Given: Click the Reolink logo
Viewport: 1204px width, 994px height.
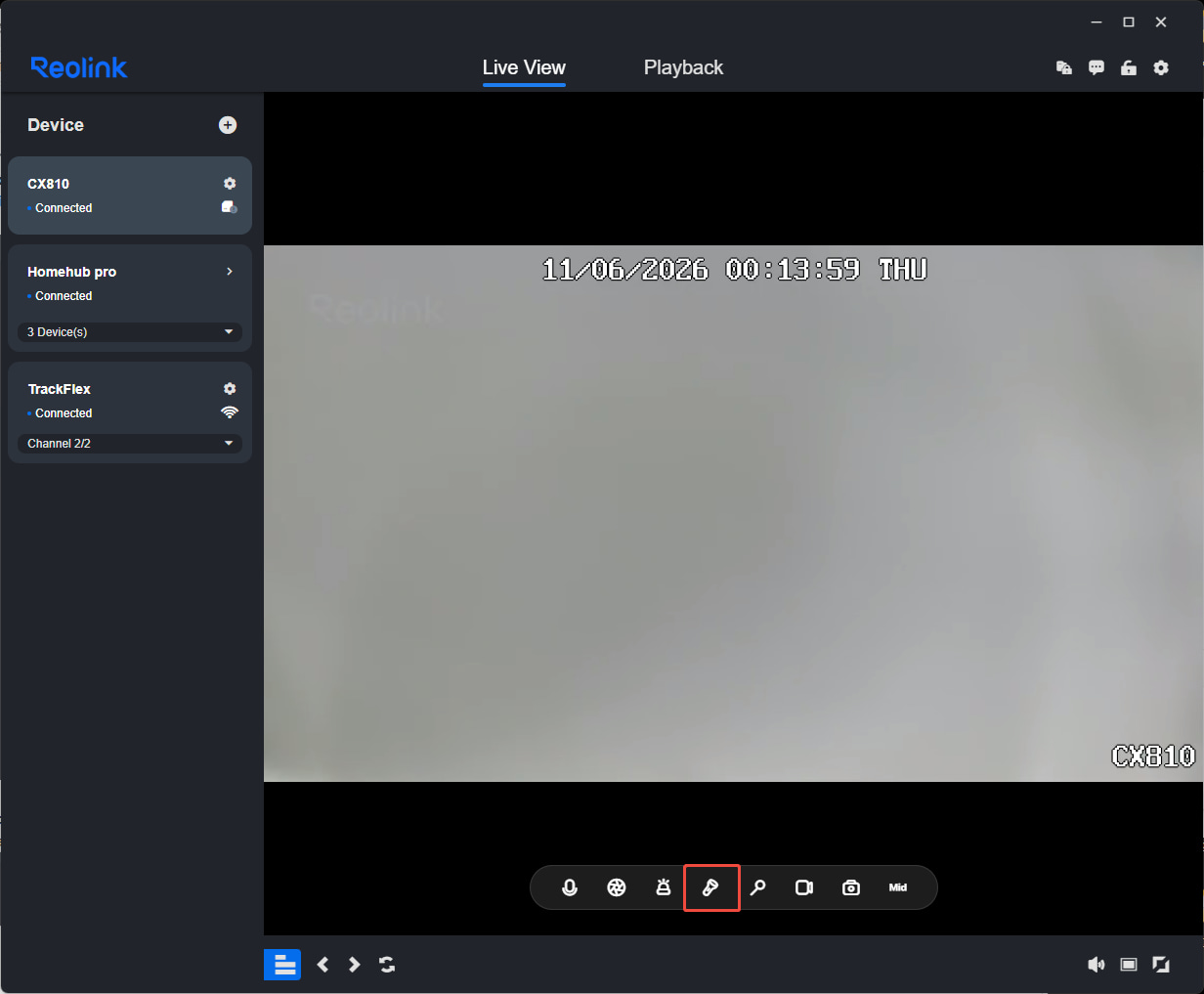Looking at the screenshot, I should click(79, 67).
